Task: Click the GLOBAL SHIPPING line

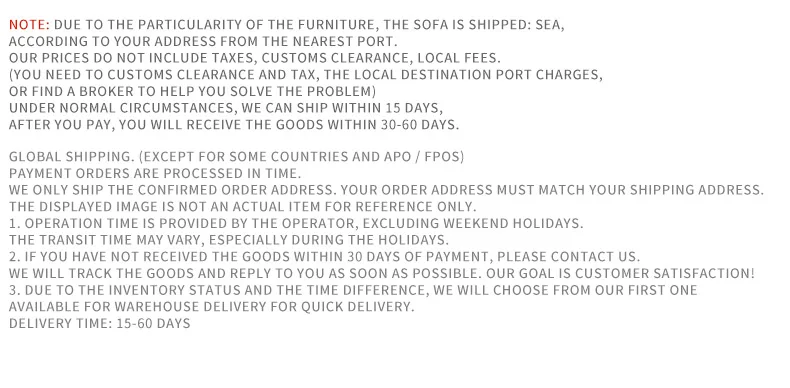Action: pyautogui.click(x=236, y=157)
